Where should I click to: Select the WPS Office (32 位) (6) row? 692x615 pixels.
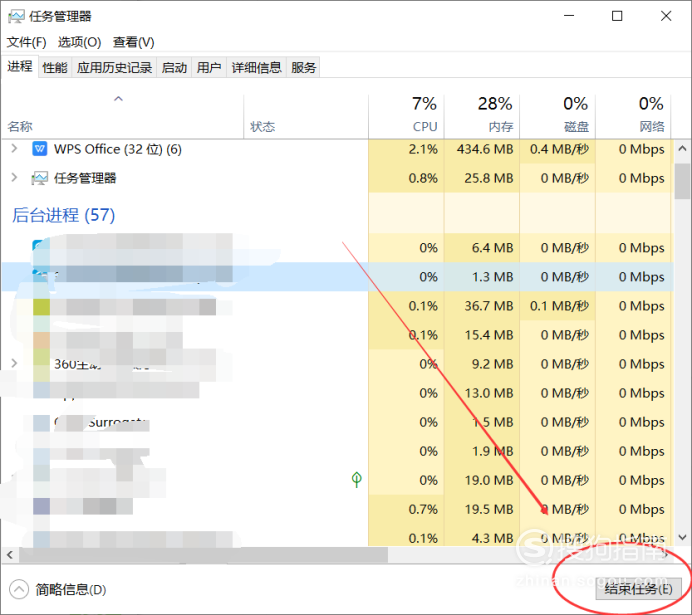pos(338,149)
